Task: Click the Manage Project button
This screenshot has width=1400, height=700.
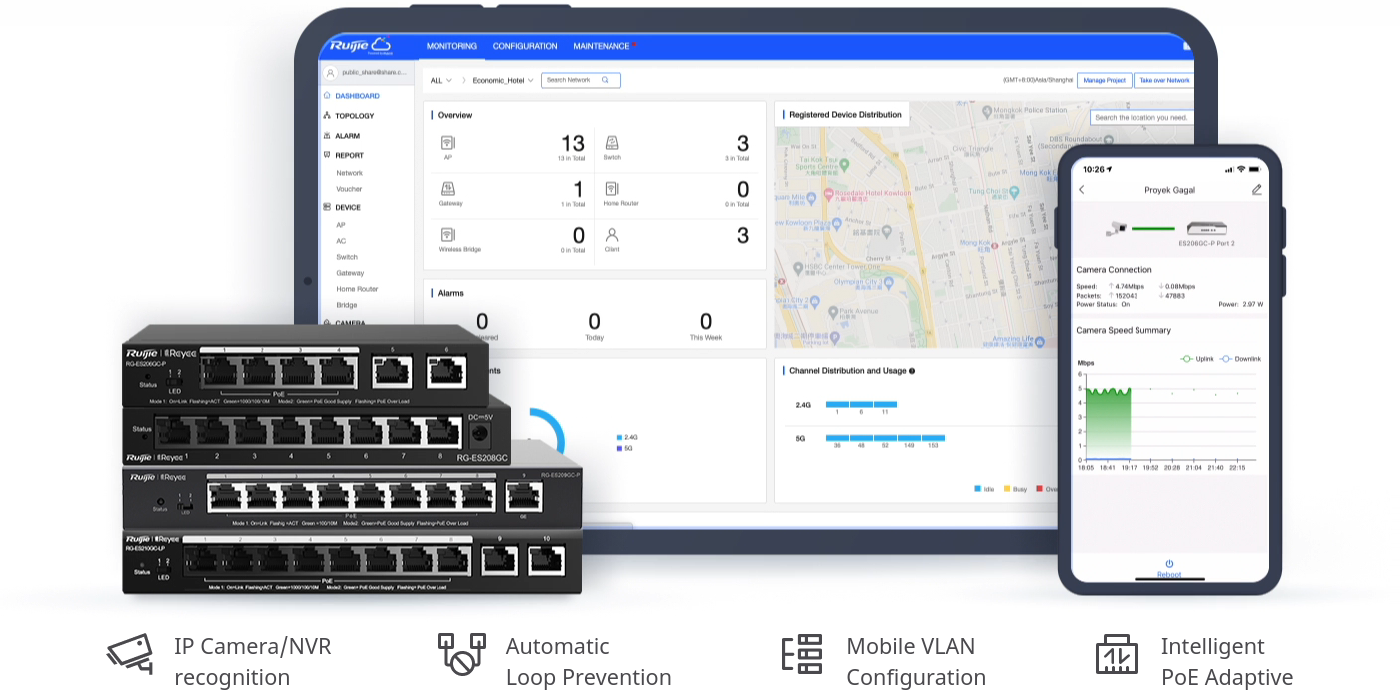Action: (1105, 80)
